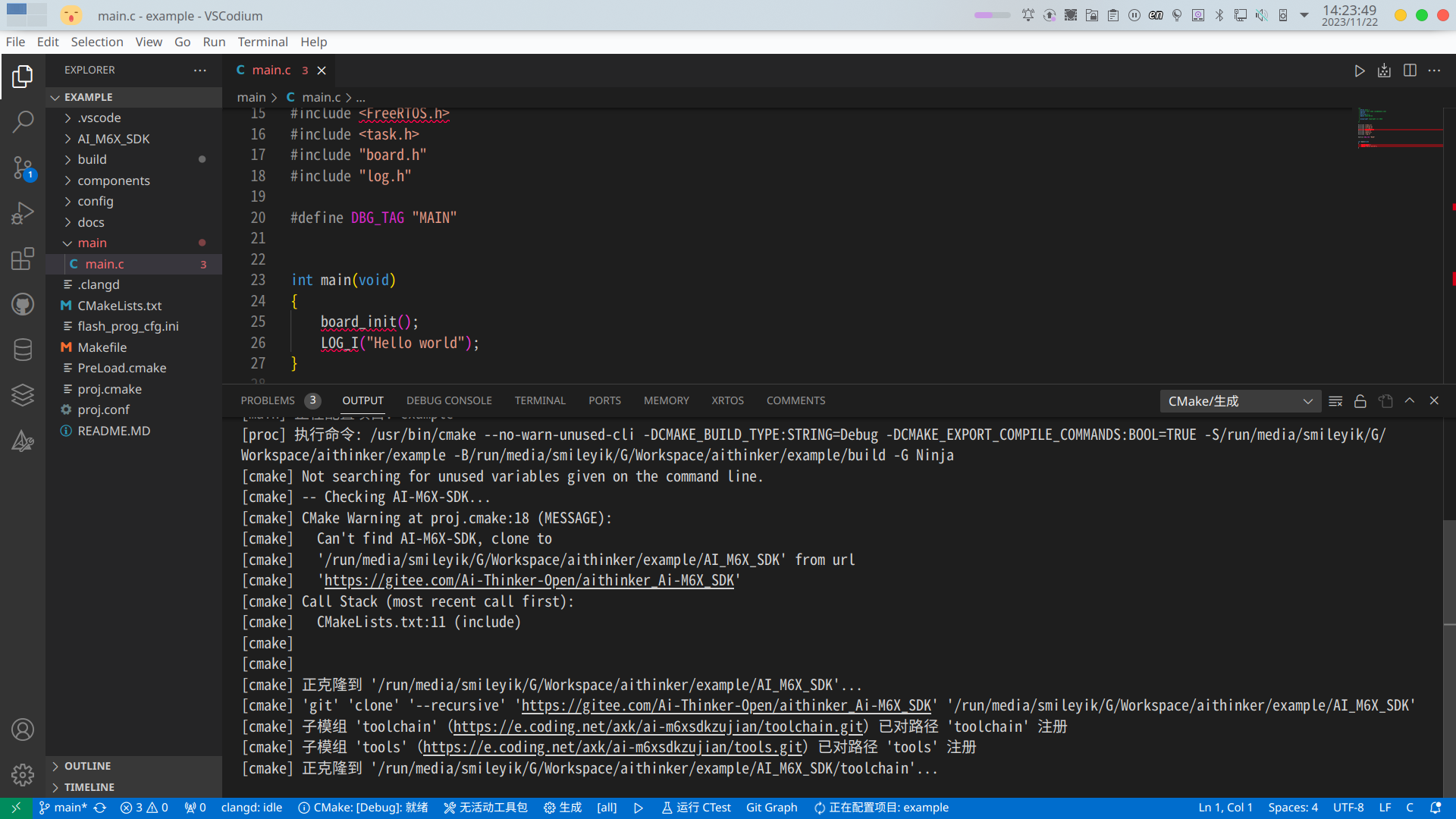
Task: Split the editor to the right
Action: point(1410,71)
